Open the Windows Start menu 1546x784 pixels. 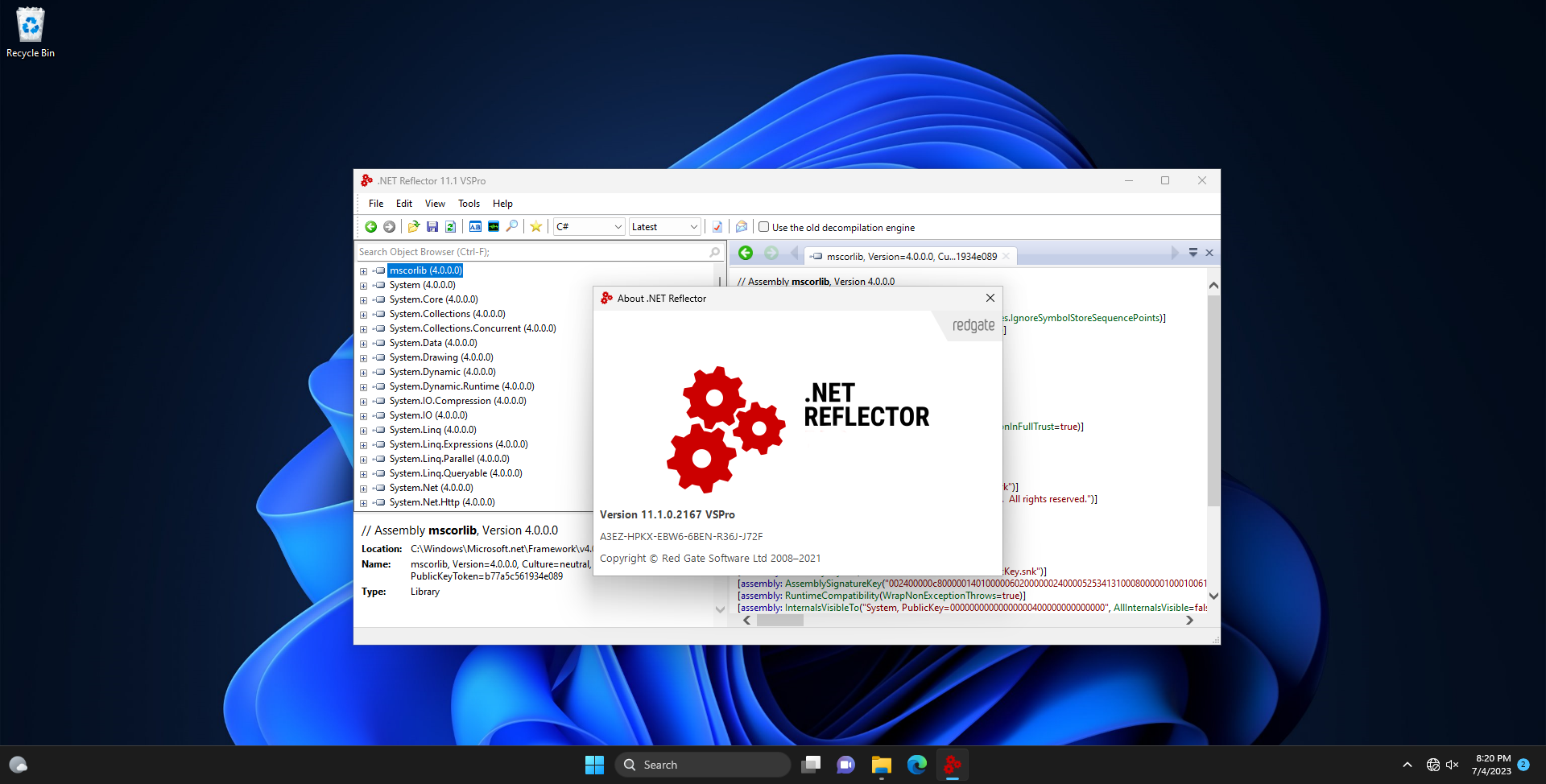pyautogui.click(x=594, y=765)
